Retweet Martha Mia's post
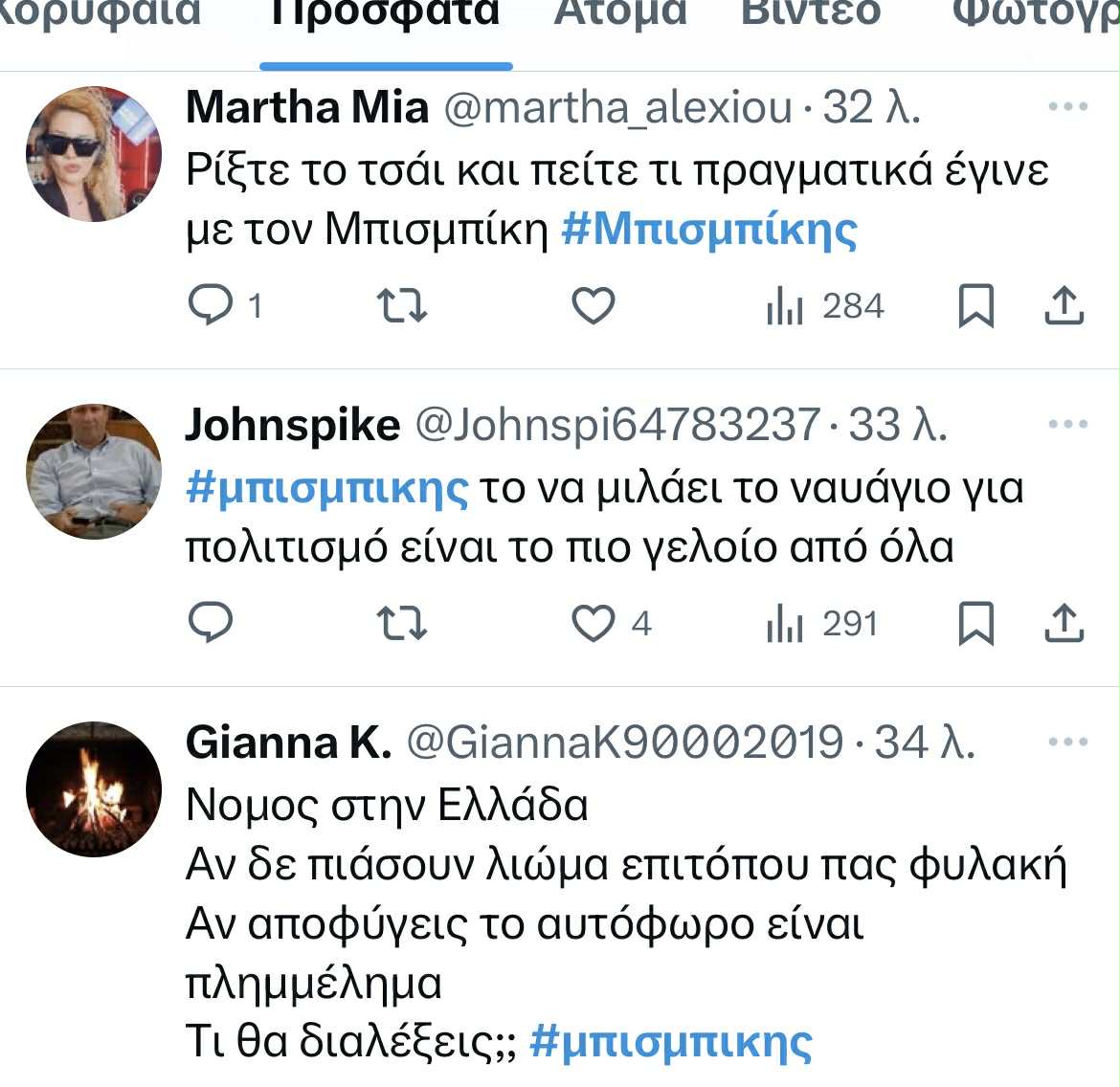This screenshot has width=1120, height=1087. tap(402, 306)
